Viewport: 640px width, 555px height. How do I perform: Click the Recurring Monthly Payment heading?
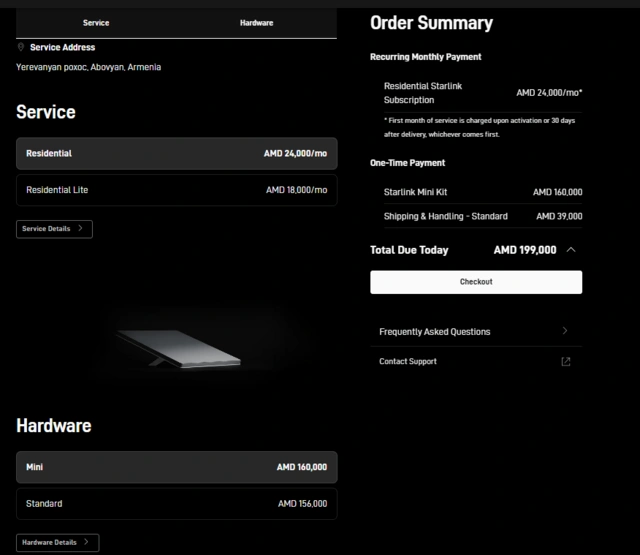click(x=426, y=57)
